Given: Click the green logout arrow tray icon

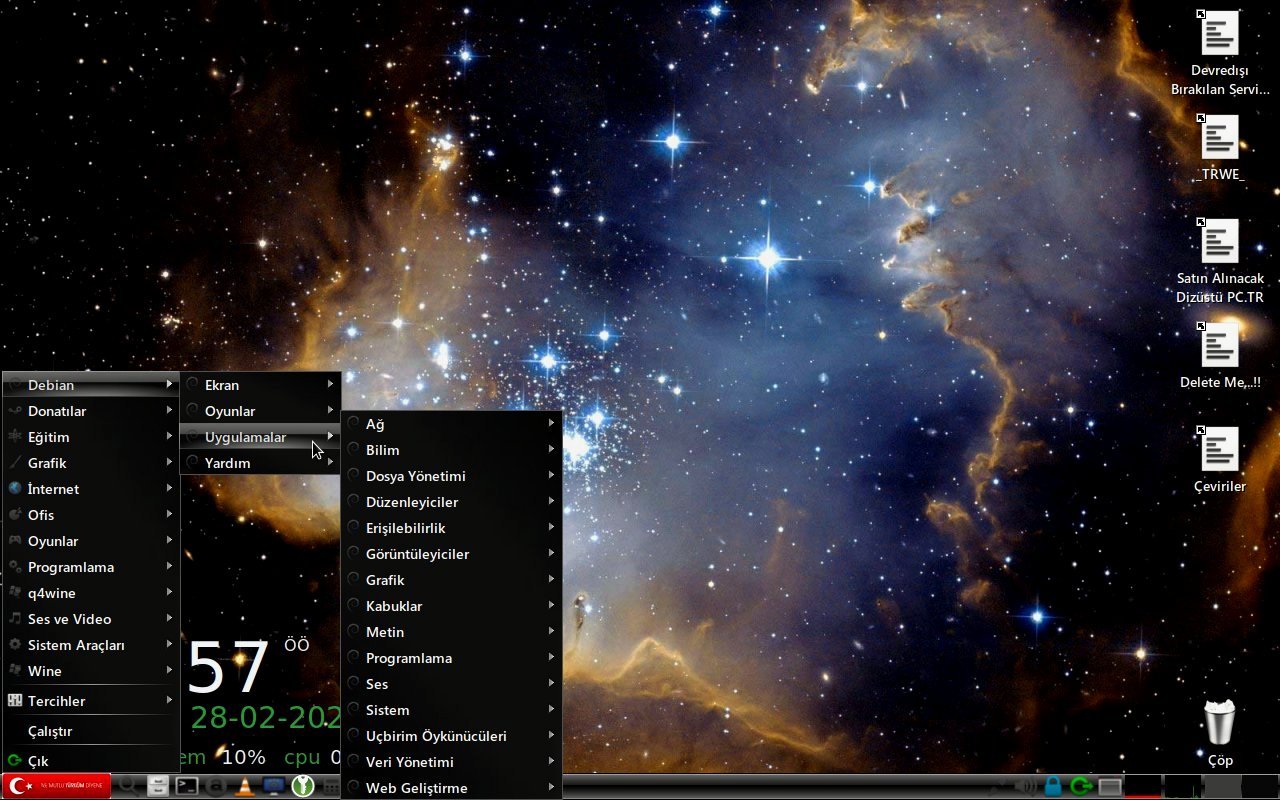Looking at the screenshot, I should (x=1080, y=786).
